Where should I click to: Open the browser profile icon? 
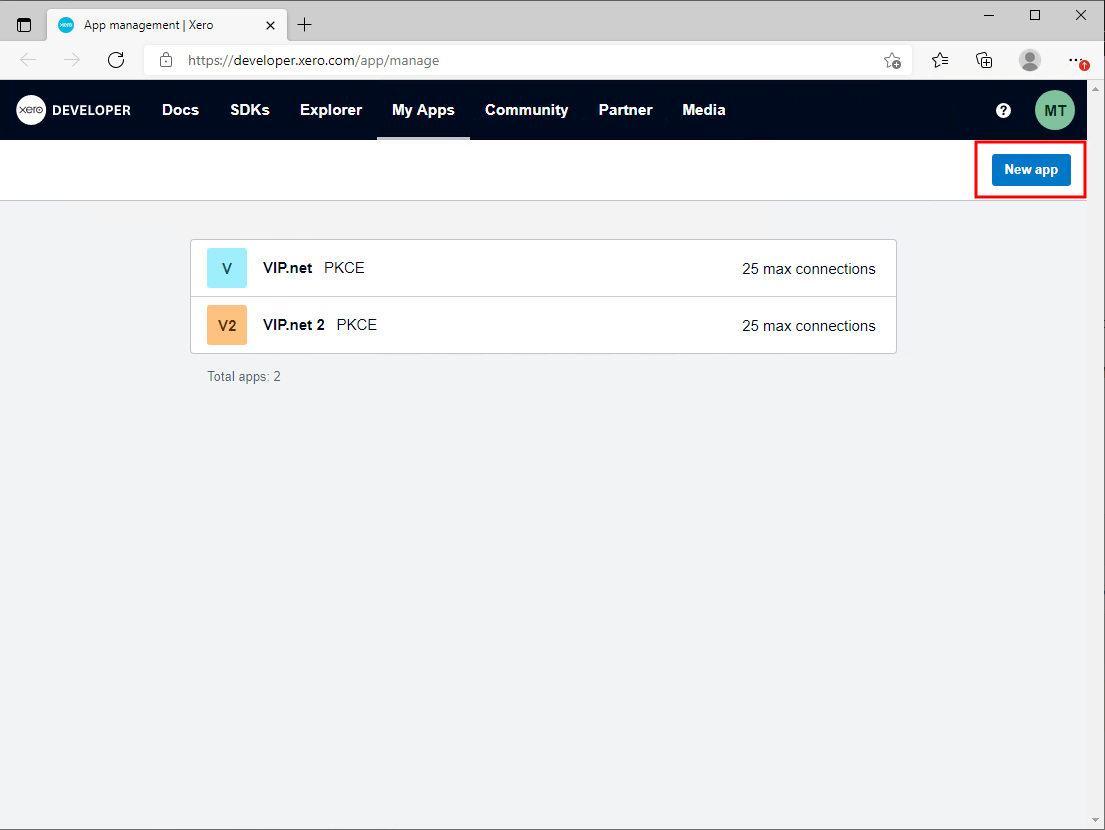click(1030, 61)
